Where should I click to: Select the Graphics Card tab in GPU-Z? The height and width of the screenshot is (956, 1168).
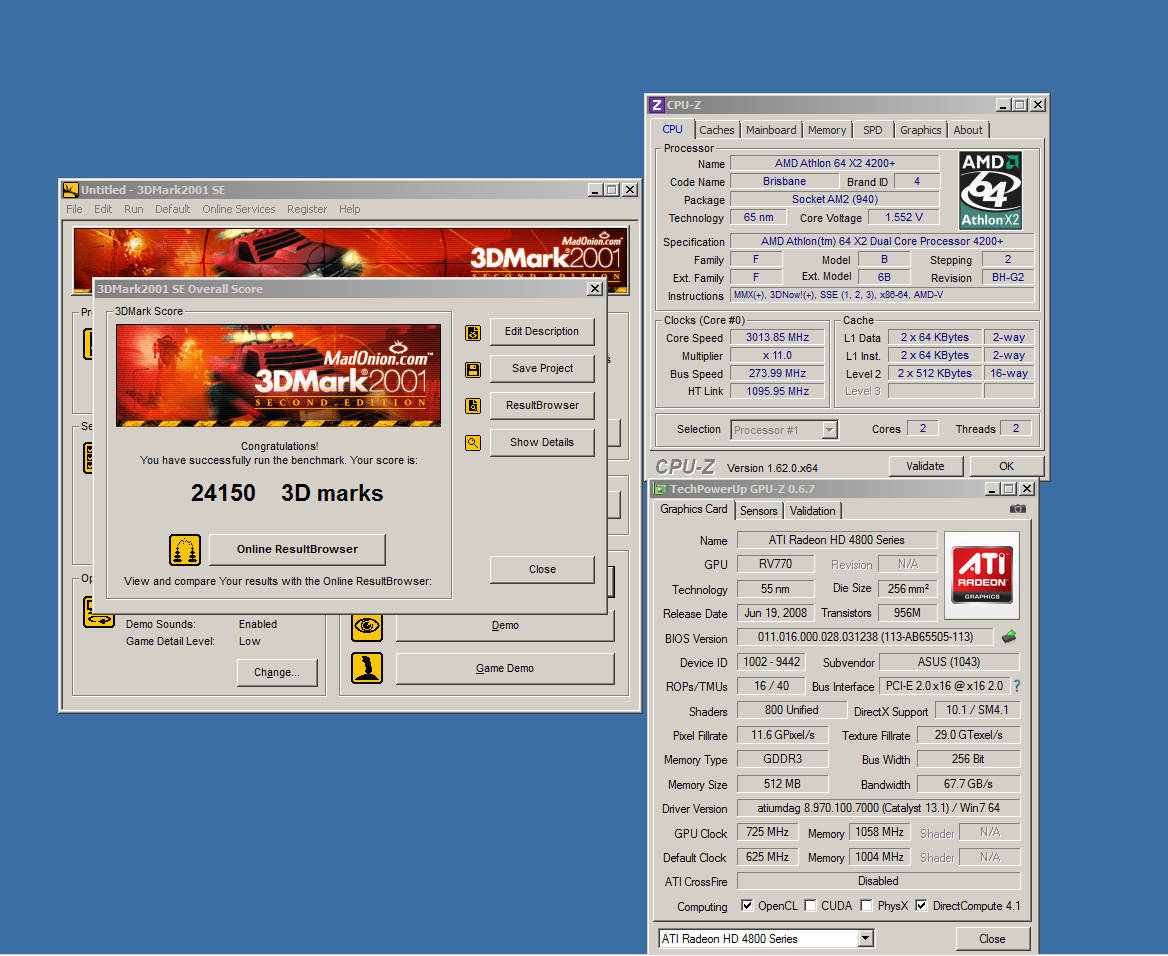pyautogui.click(x=694, y=509)
